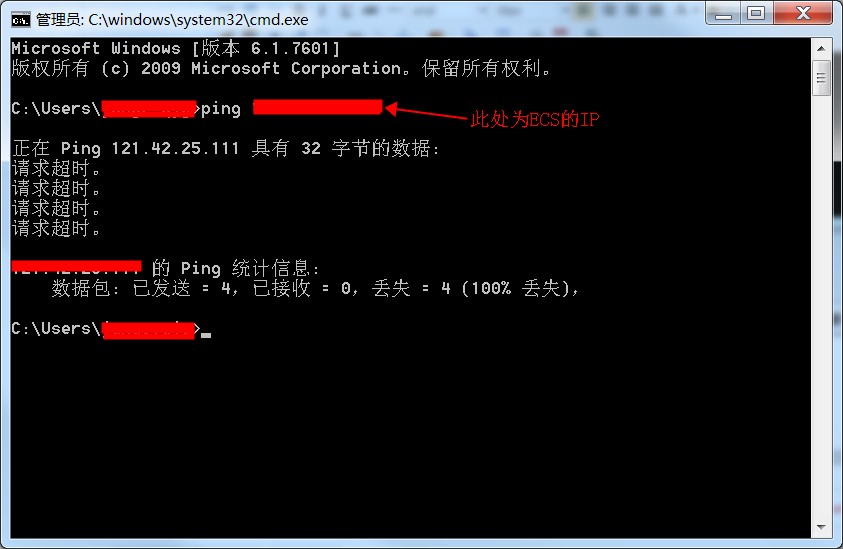The width and height of the screenshot is (843, 549).
Task: Close the command prompt window
Action: [x=803, y=13]
